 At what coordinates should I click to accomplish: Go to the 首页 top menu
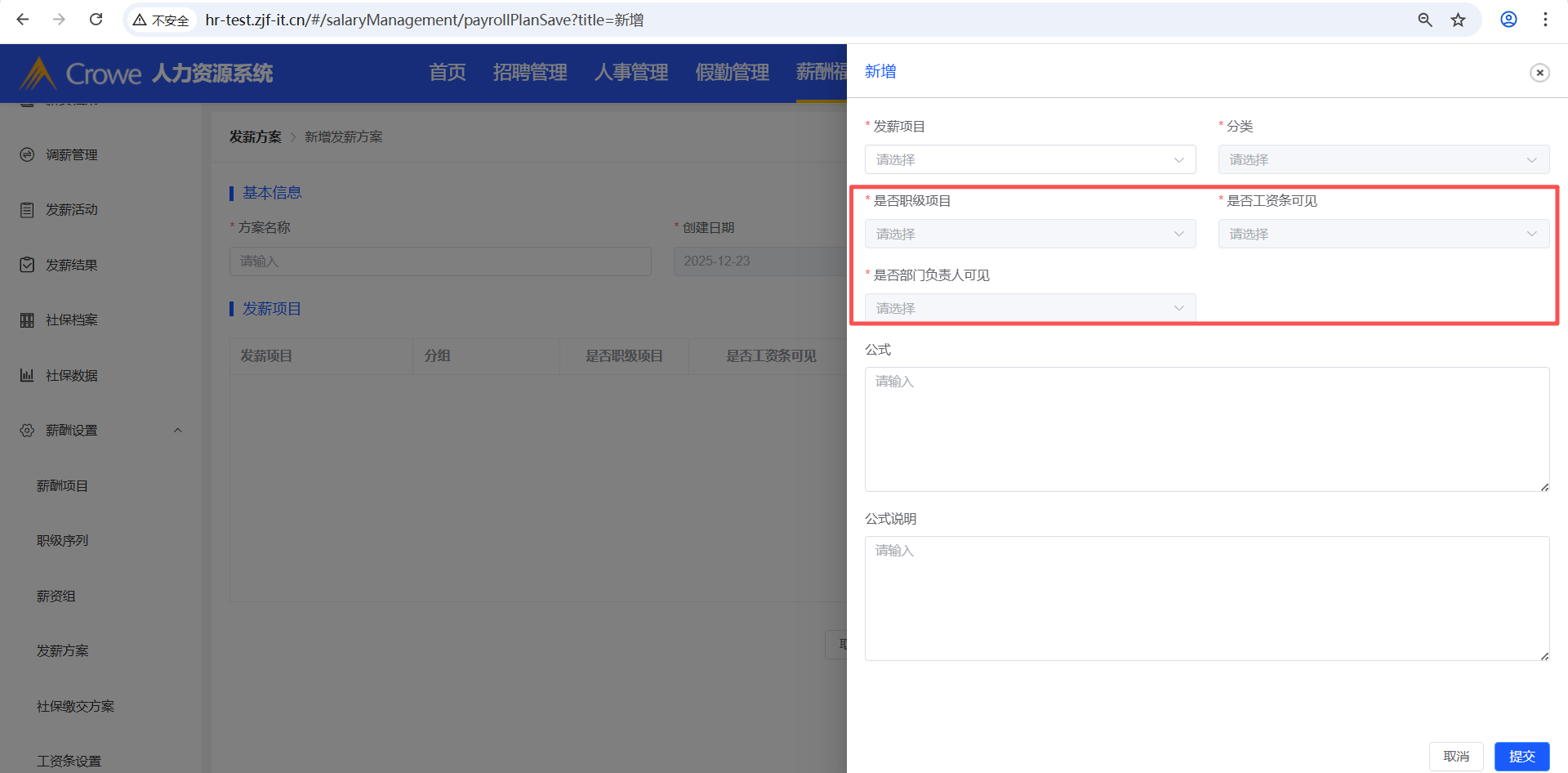[x=448, y=73]
